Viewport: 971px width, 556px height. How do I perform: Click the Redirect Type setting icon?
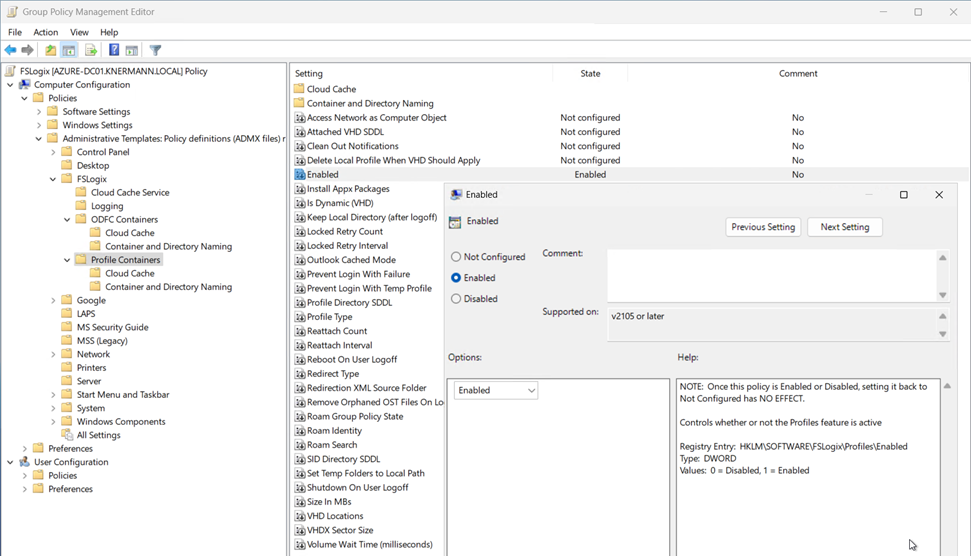tap(300, 373)
